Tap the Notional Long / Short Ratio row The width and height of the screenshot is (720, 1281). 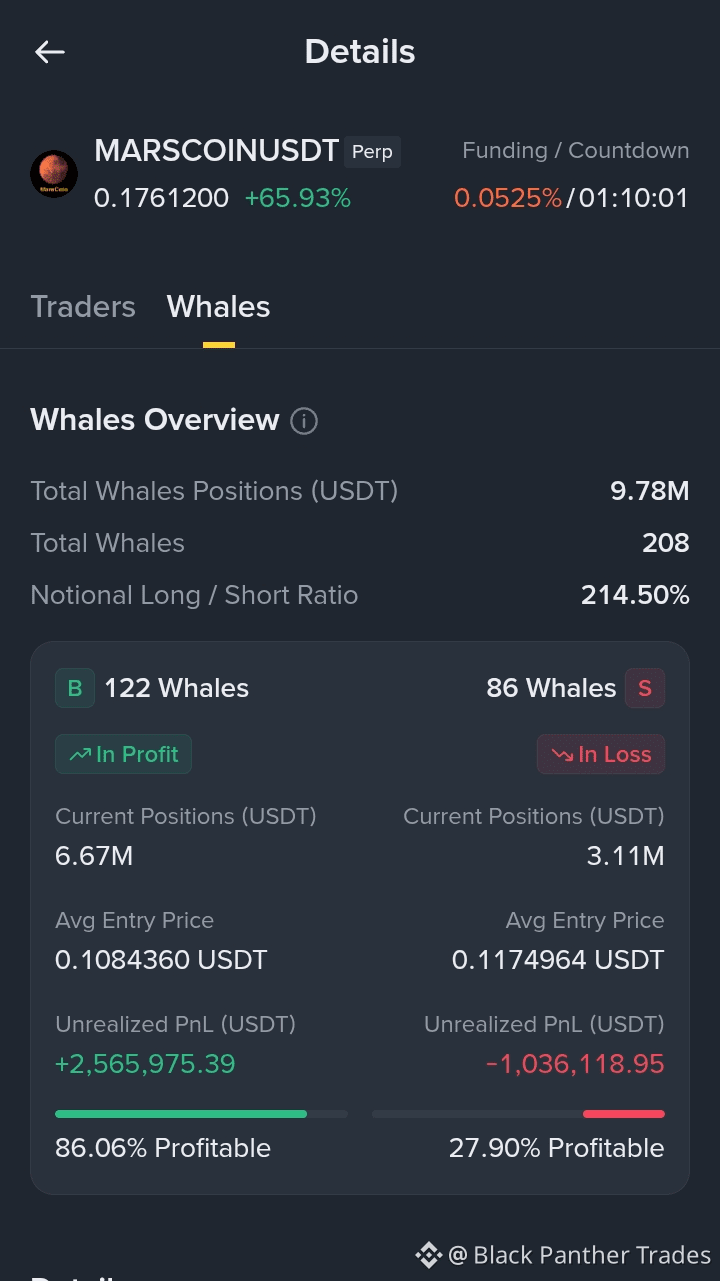[360, 595]
